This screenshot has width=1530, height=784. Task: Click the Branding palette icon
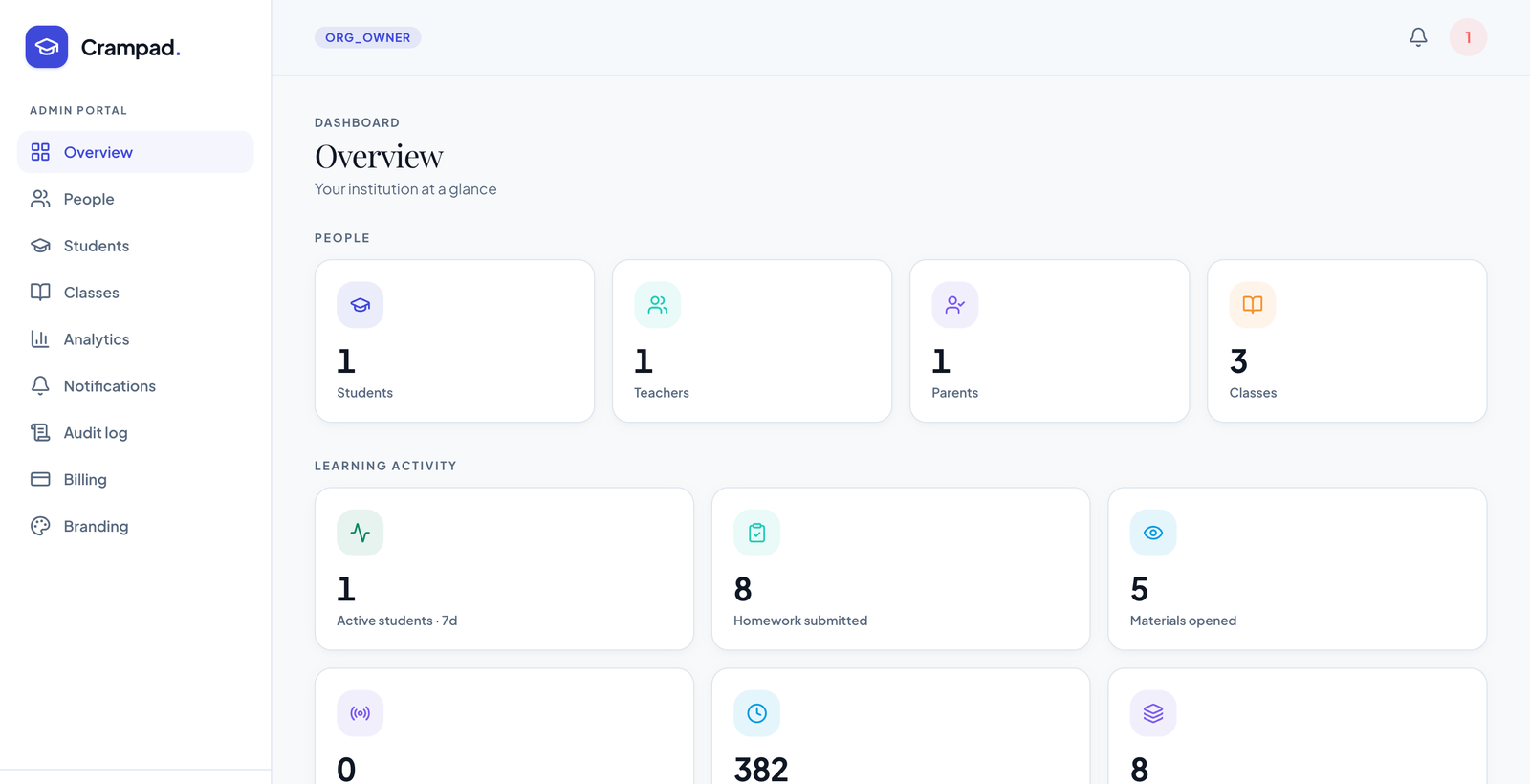pyautogui.click(x=40, y=527)
